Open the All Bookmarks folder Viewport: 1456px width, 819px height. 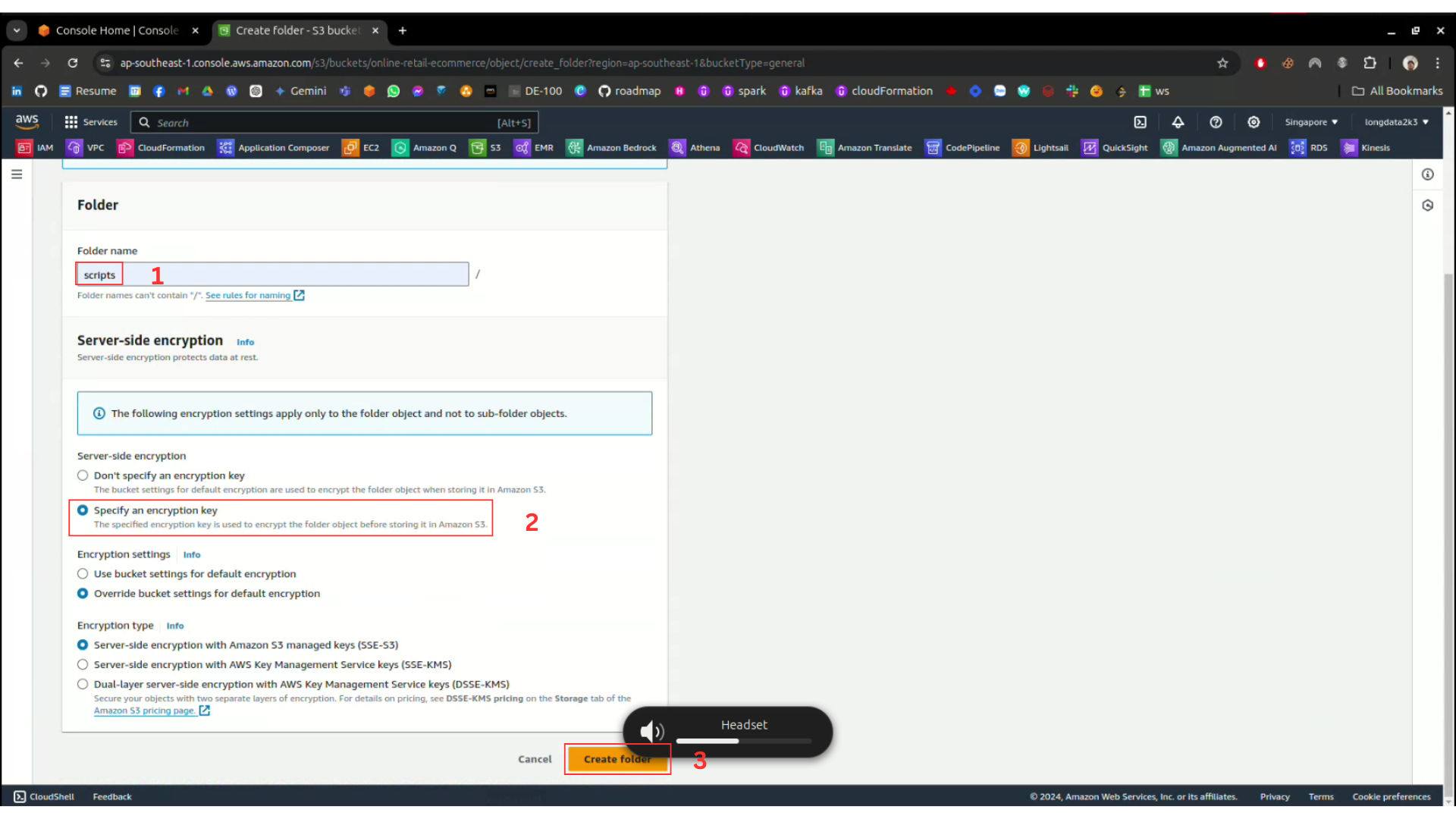click(1398, 91)
